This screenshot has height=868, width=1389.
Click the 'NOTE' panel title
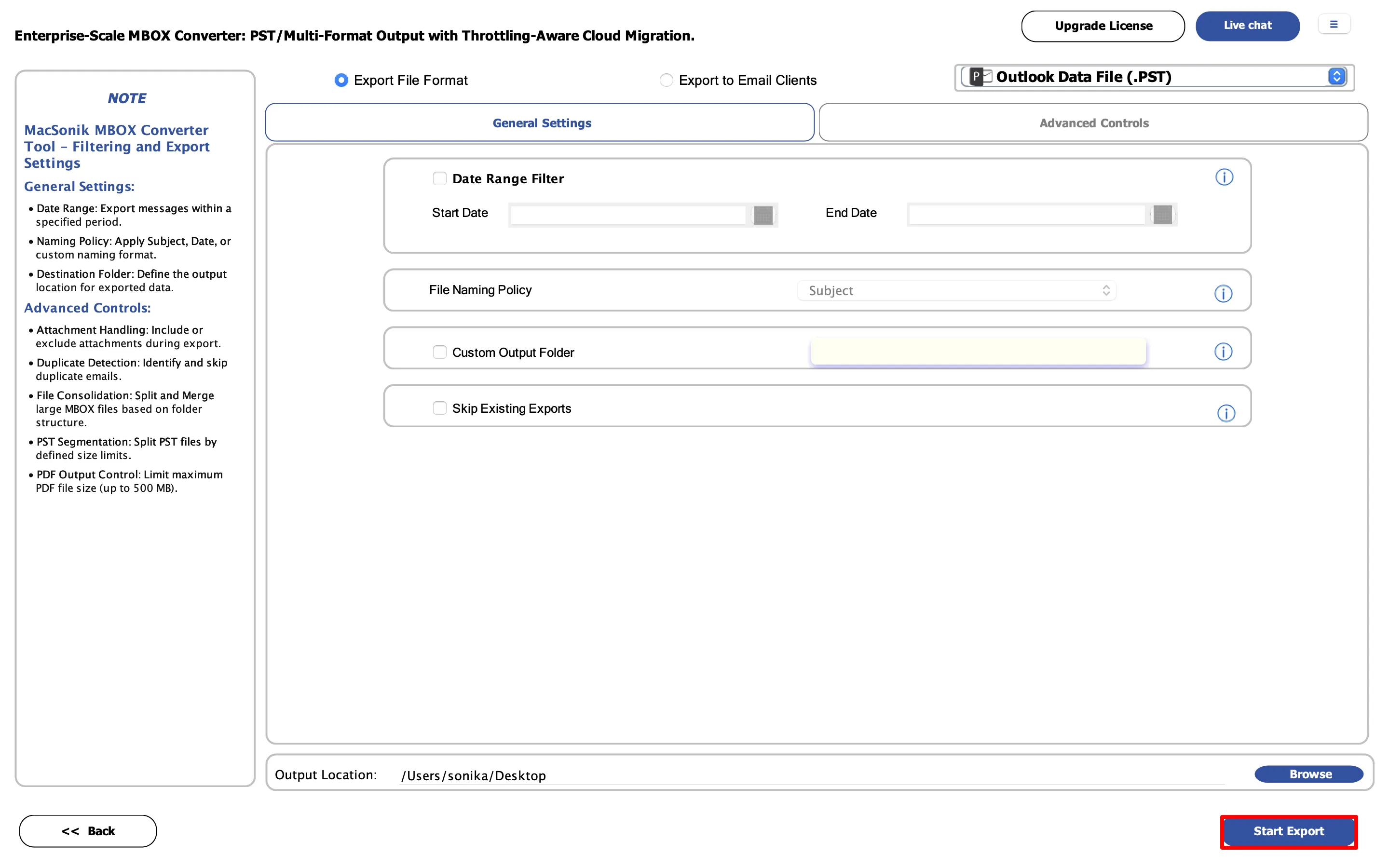pyautogui.click(x=127, y=98)
